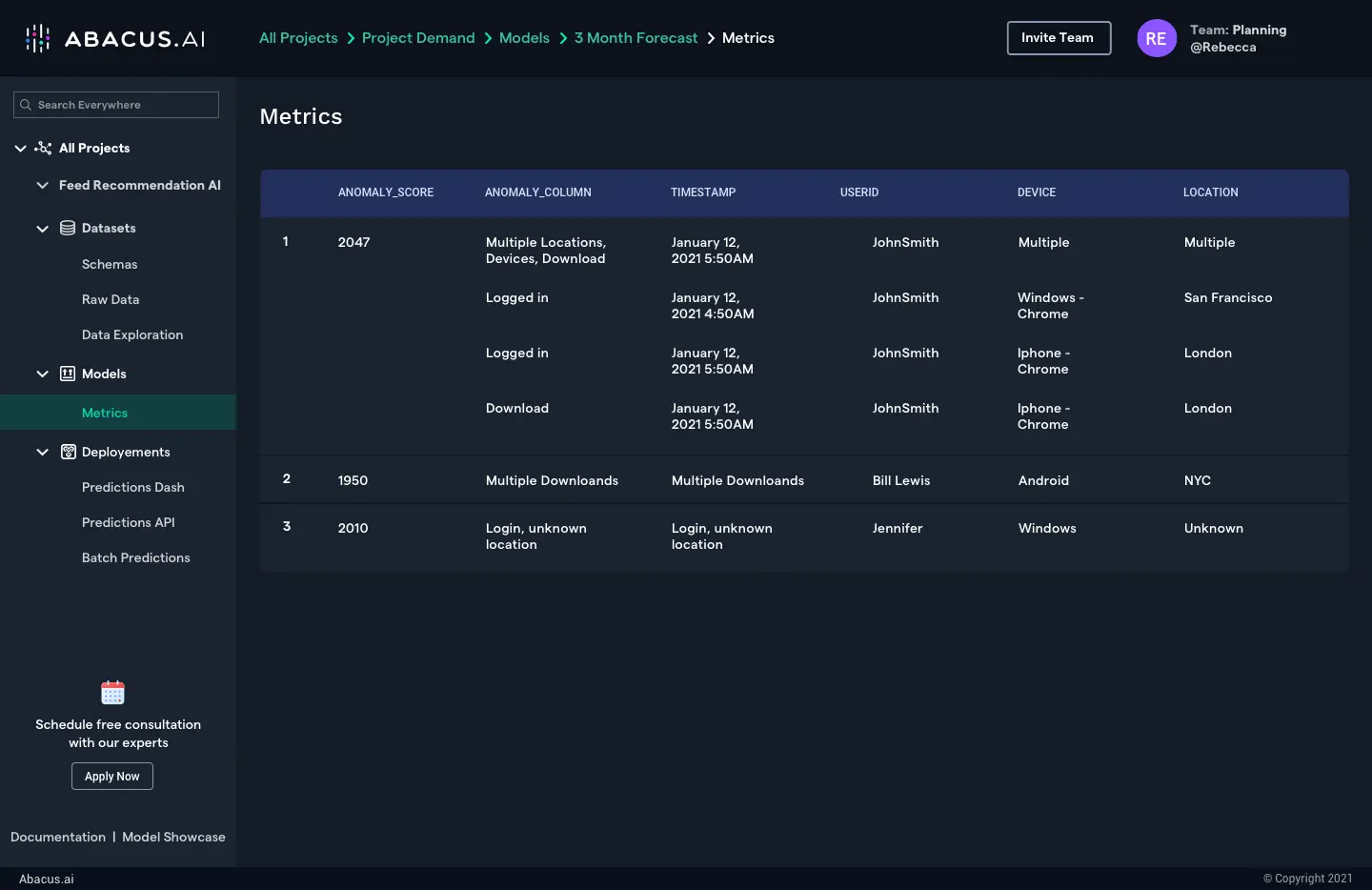
Task: Sort by ANOMALY_SCORE column header
Action: (385, 192)
